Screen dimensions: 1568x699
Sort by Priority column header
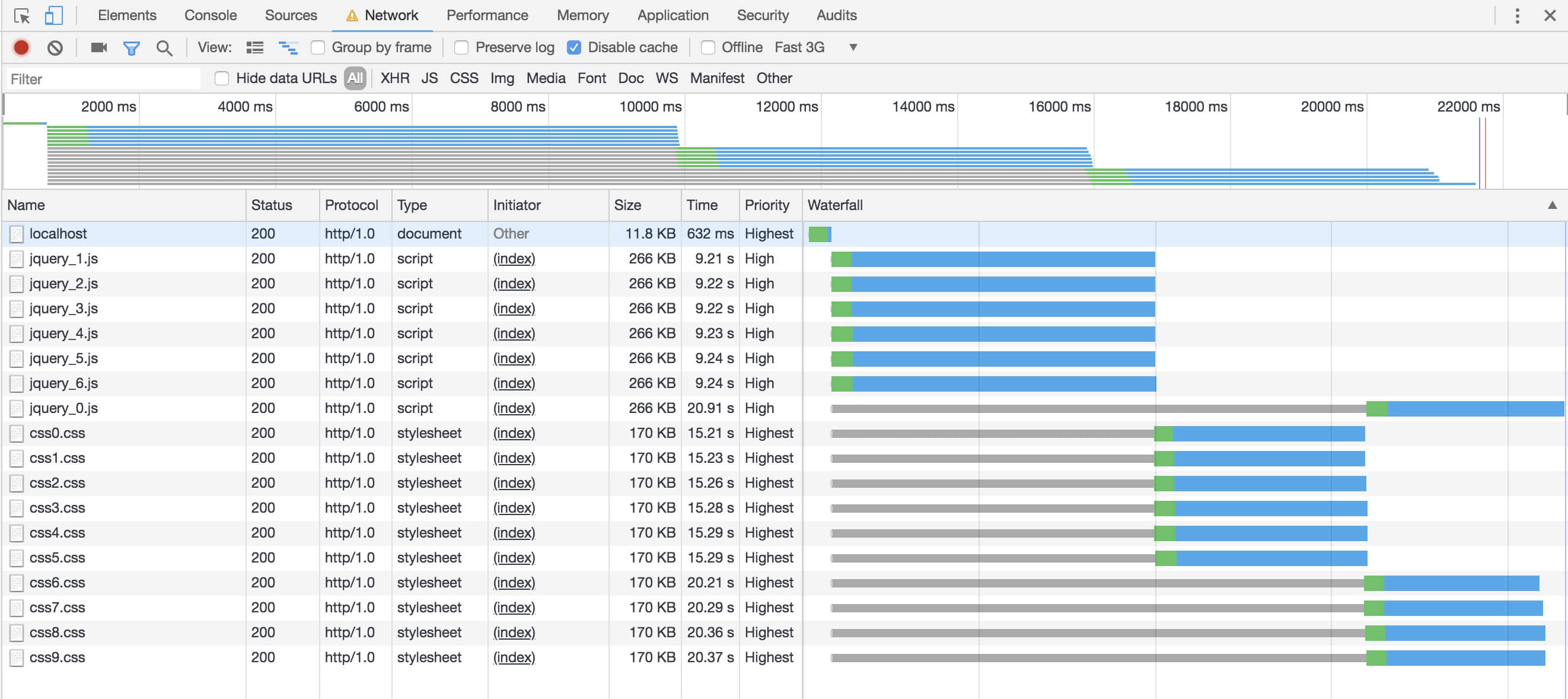click(770, 205)
